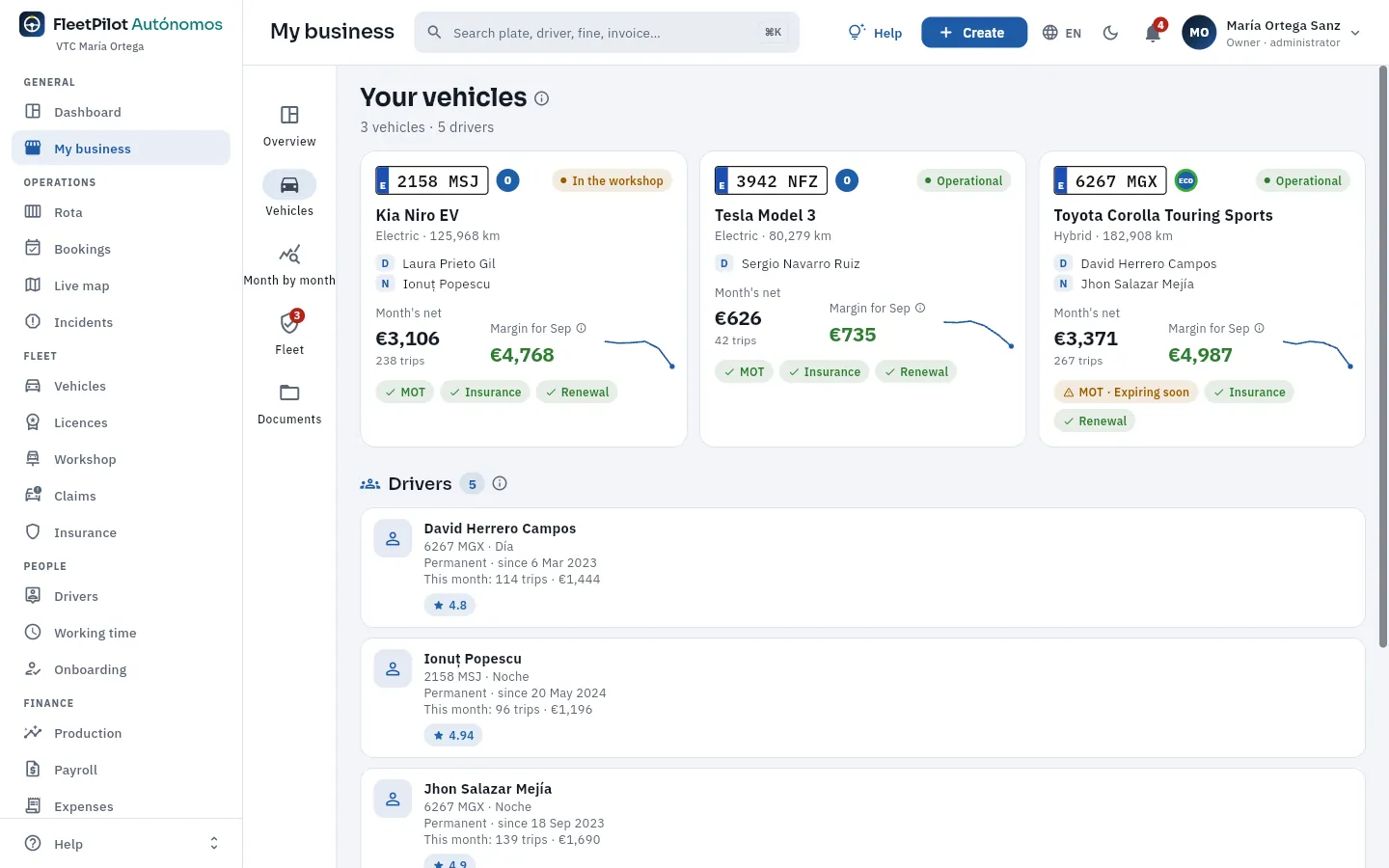Show info icon next to Drivers heading

pos(500,483)
